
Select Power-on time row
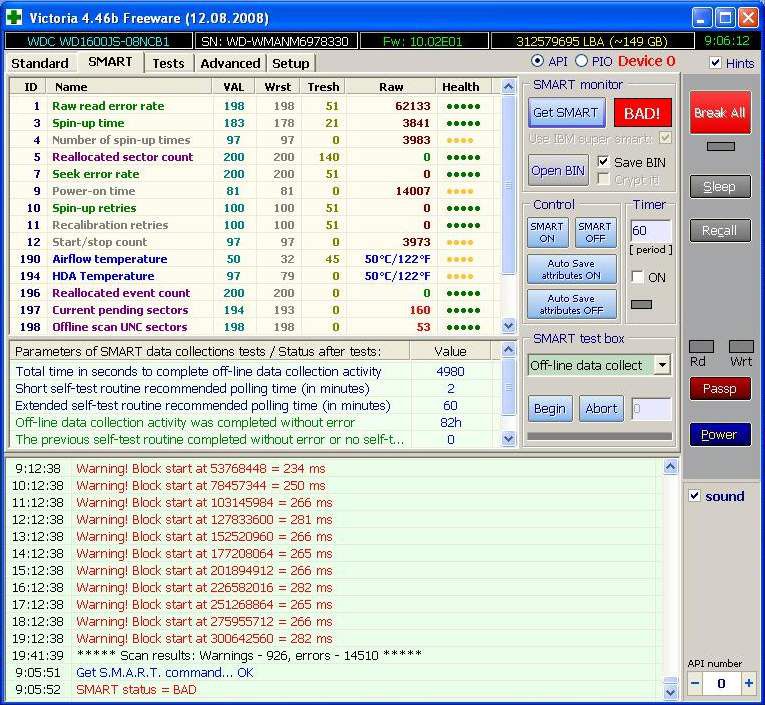pyautogui.click(x=254, y=191)
